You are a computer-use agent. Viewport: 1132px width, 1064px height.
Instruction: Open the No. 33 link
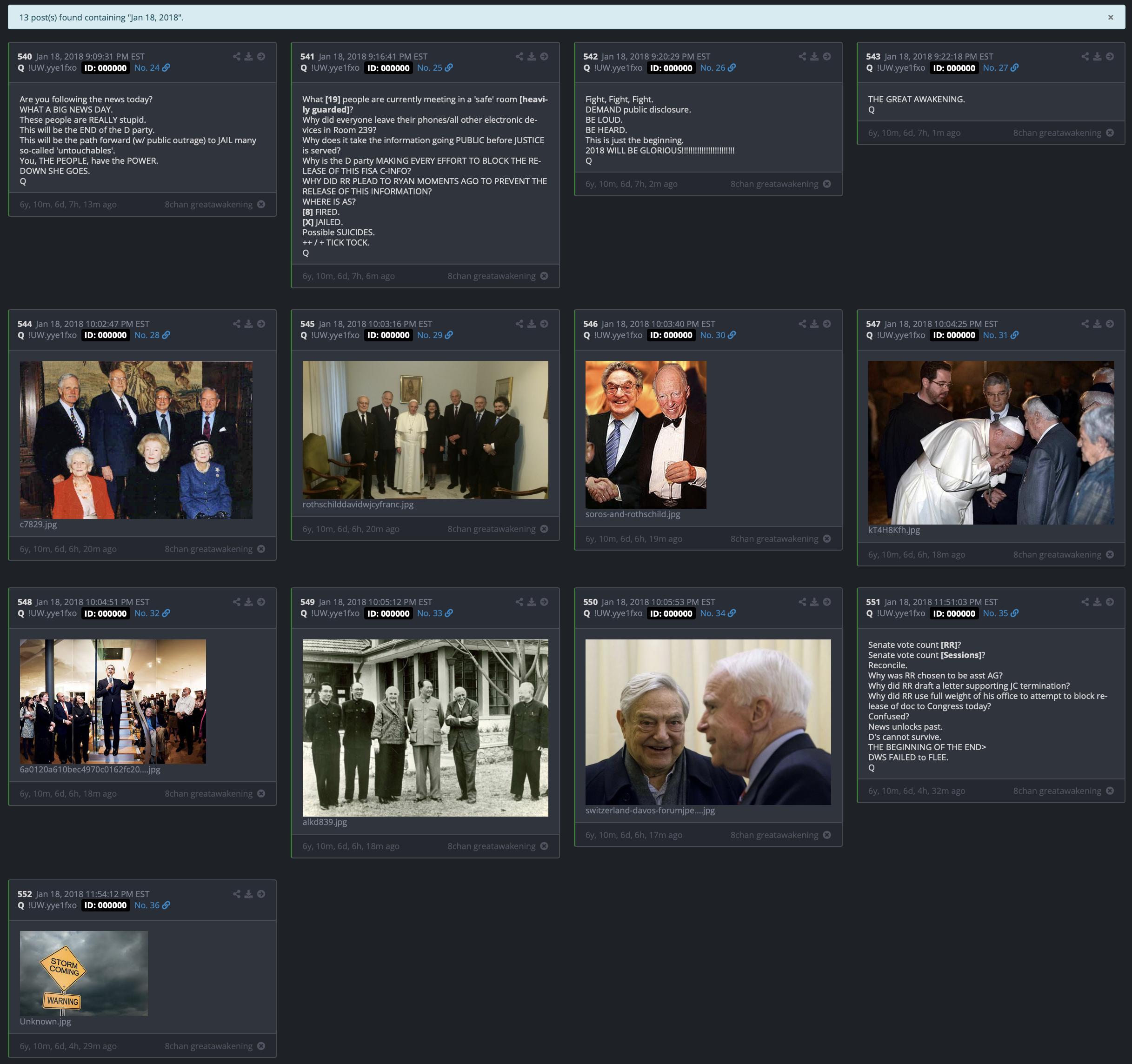435,613
